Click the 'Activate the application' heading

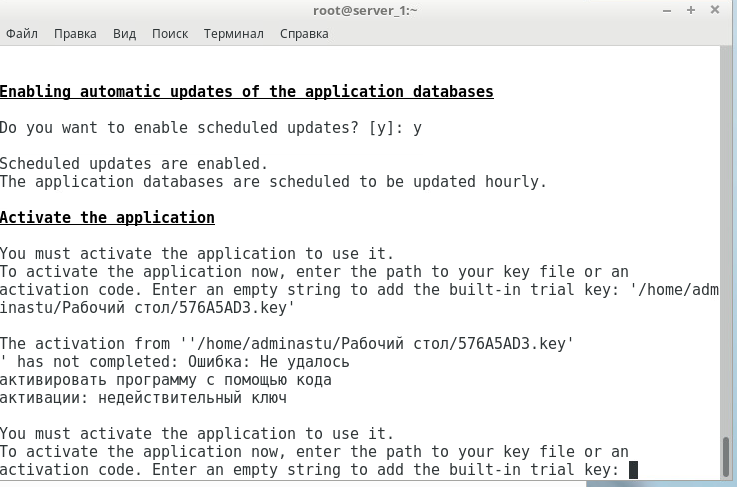[x=107, y=218]
